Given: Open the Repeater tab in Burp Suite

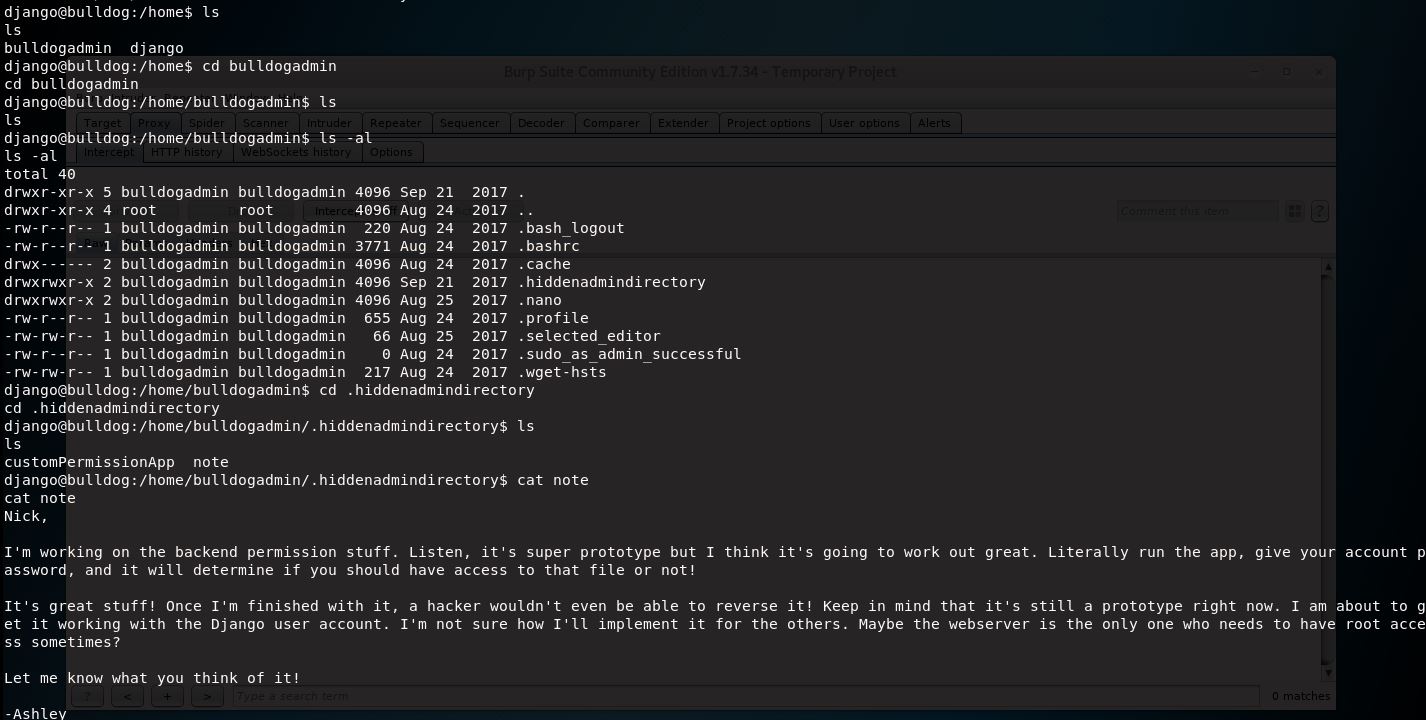Looking at the screenshot, I should (x=396, y=123).
